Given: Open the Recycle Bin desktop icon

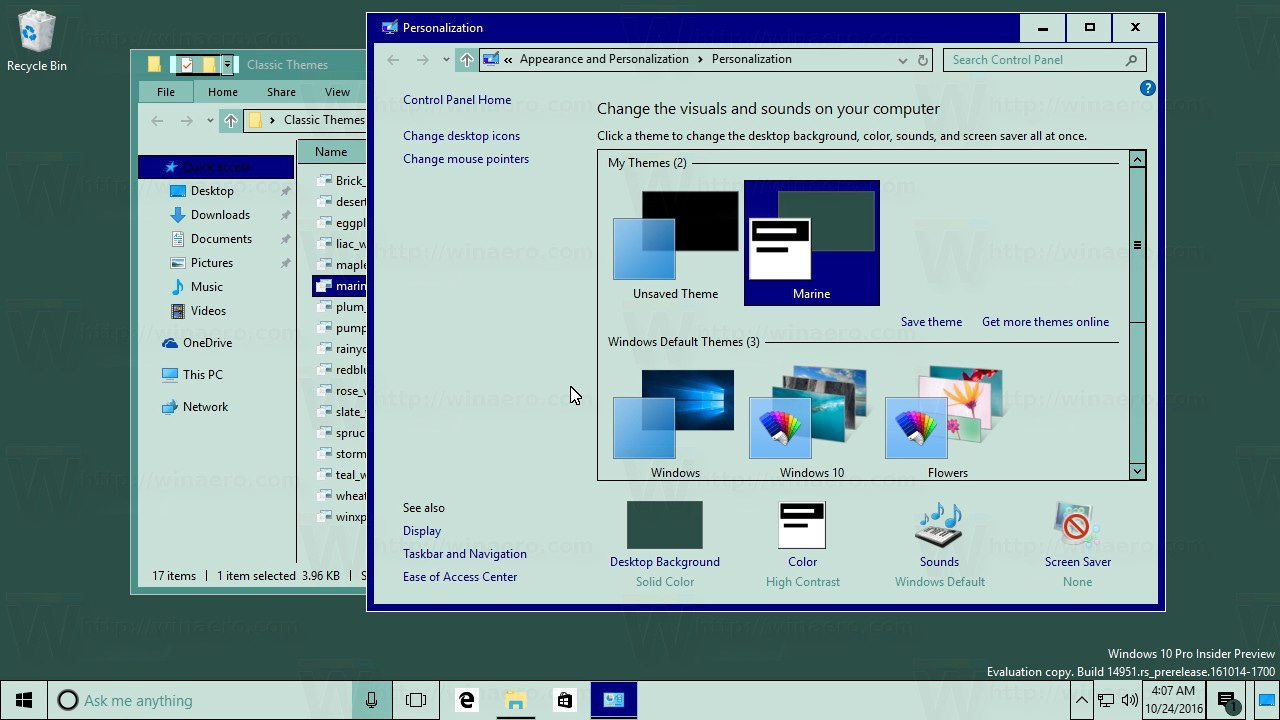Looking at the screenshot, I should [x=36, y=42].
